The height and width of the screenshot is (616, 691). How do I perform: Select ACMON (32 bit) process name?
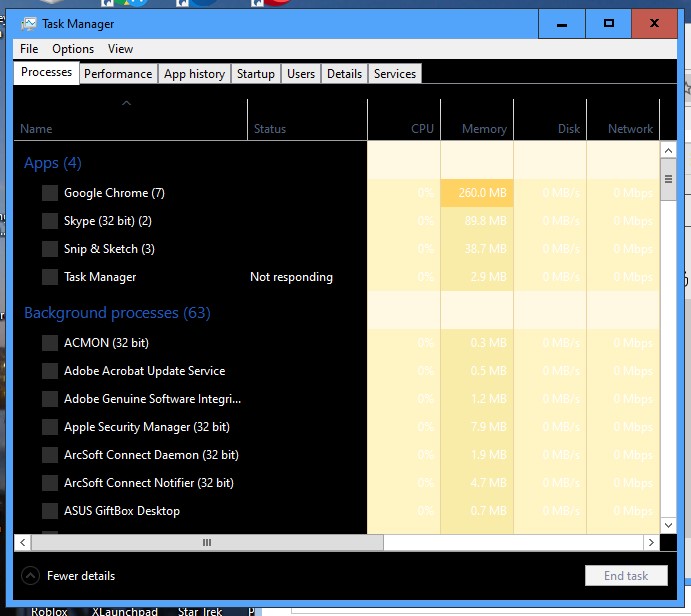[x=106, y=343]
